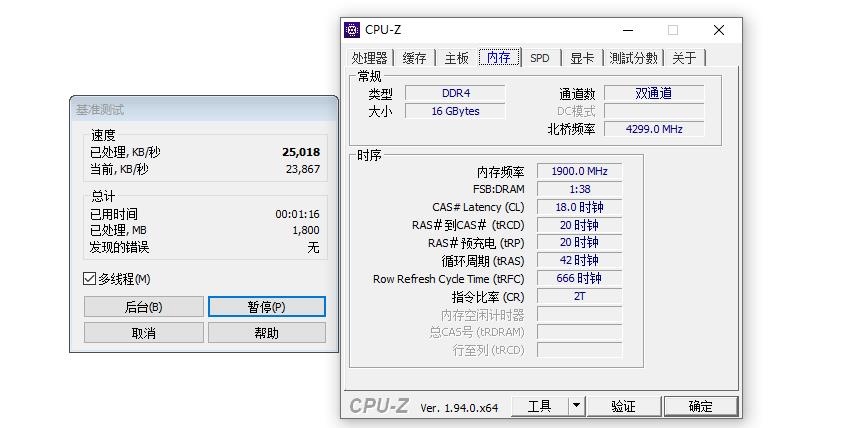Click the 后台(B) button in benchmark dialog
The image size is (849, 428).
(x=143, y=307)
